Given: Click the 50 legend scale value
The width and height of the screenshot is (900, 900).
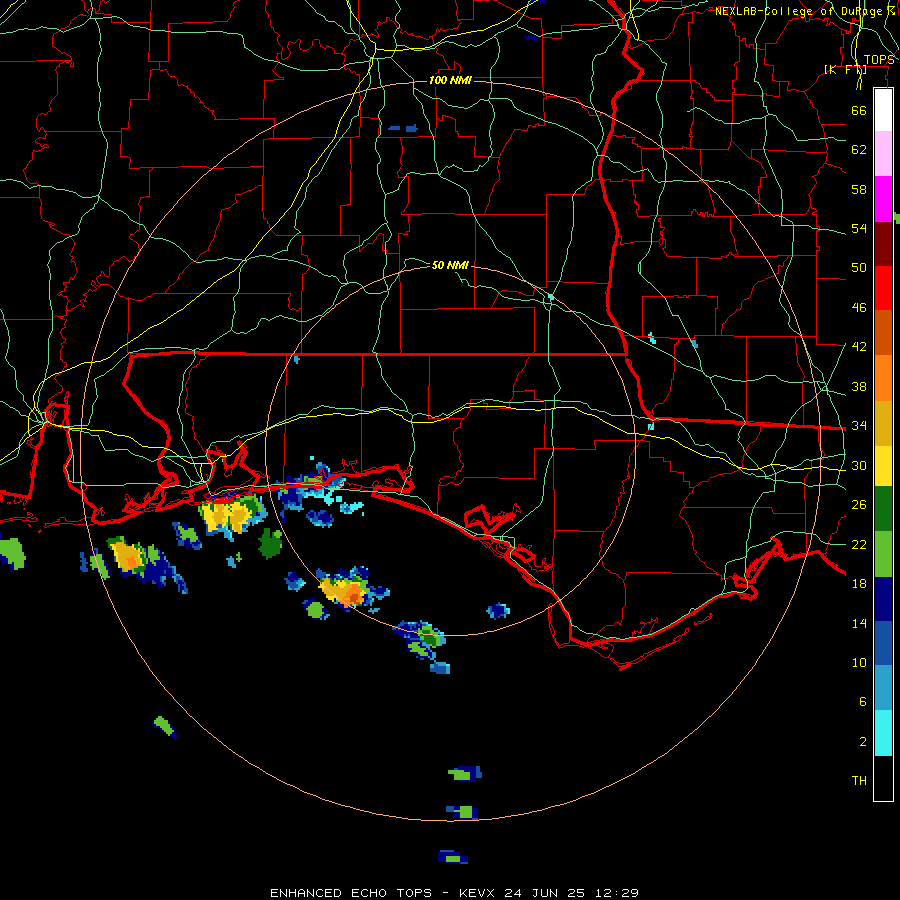Looking at the screenshot, I should coord(859,268).
